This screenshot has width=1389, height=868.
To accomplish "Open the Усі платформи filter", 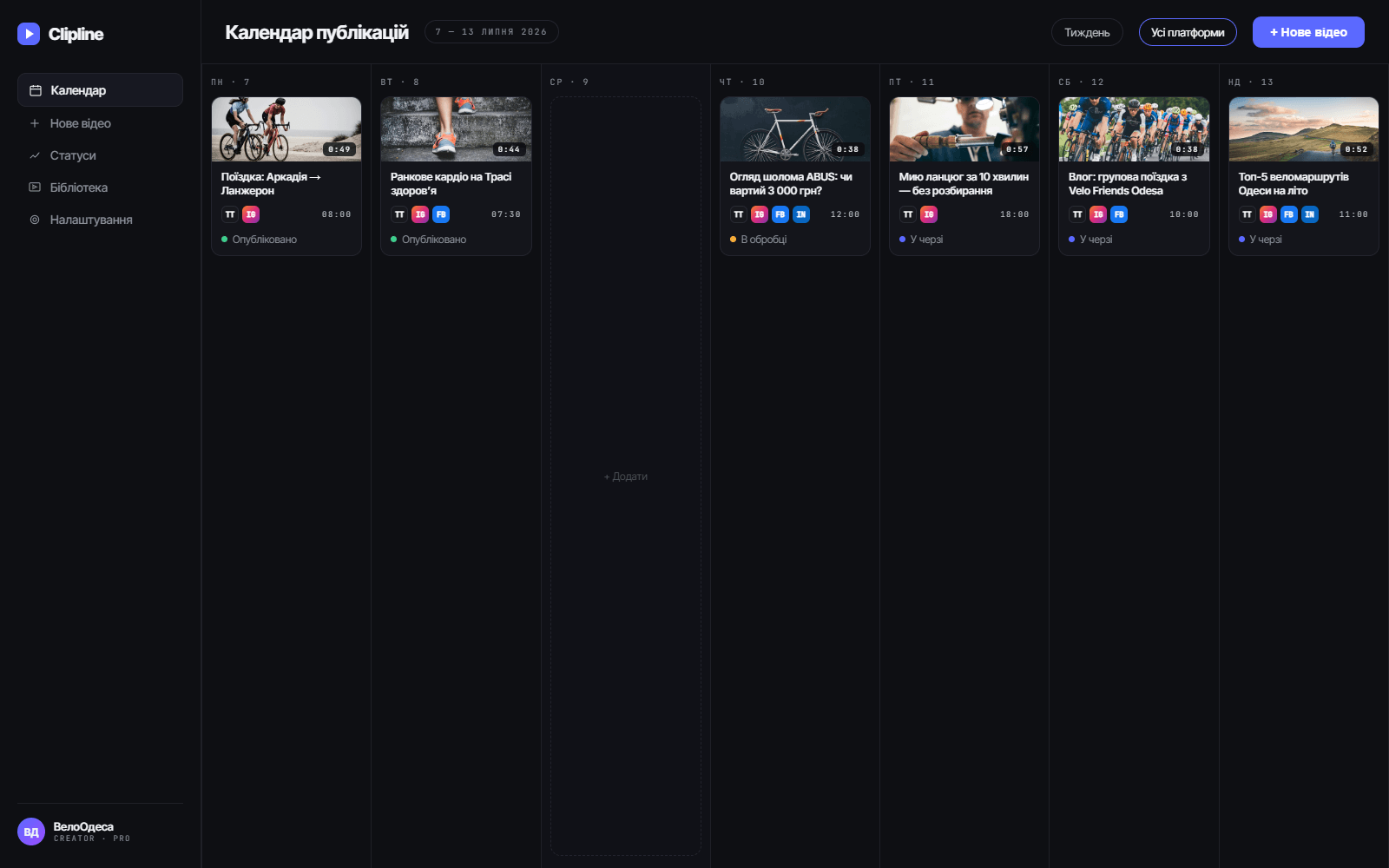I will coord(1188,32).
